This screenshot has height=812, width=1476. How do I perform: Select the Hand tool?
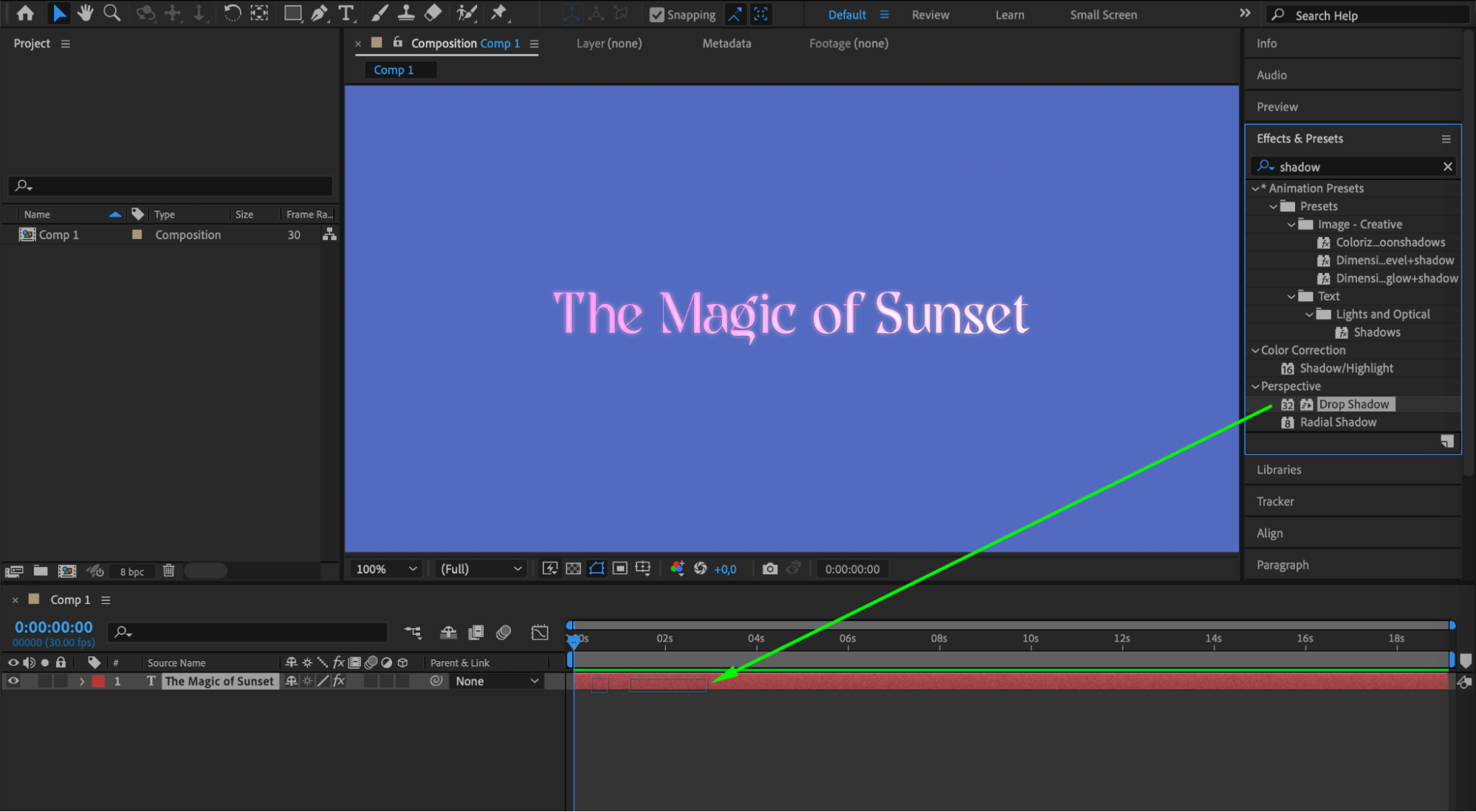[85, 13]
